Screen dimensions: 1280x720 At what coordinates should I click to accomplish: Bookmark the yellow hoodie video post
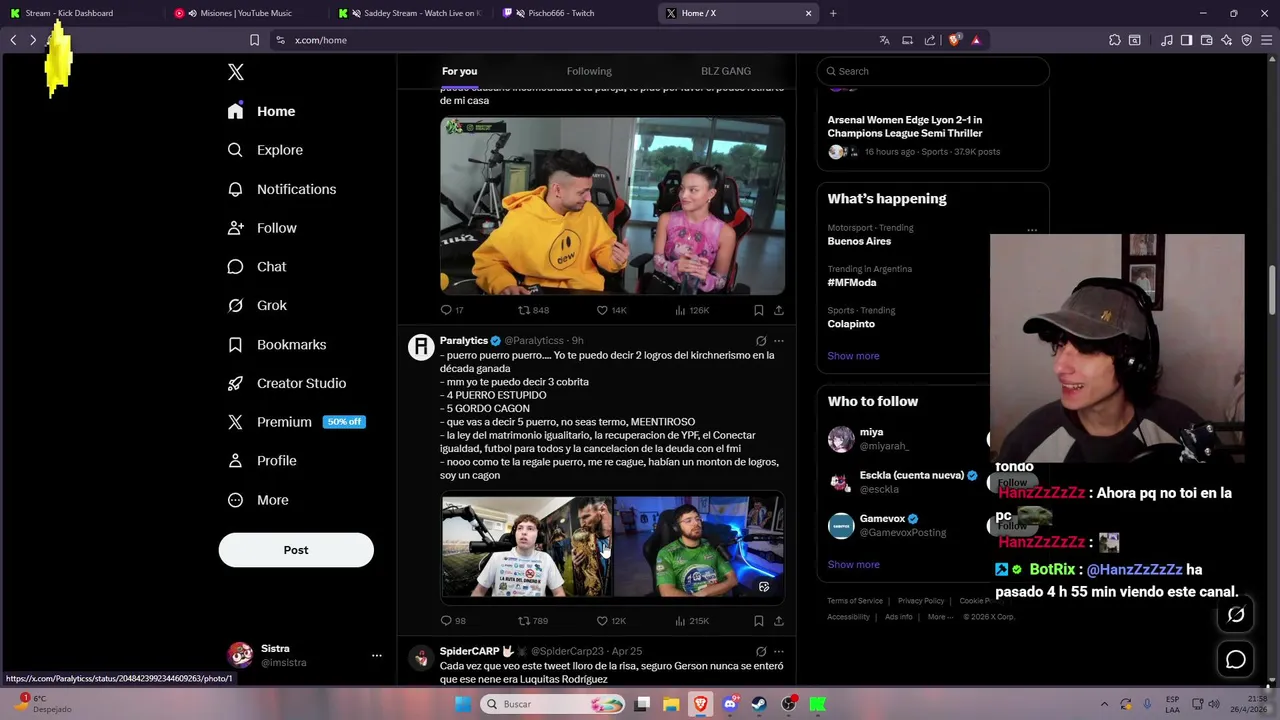(x=759, y=310)
